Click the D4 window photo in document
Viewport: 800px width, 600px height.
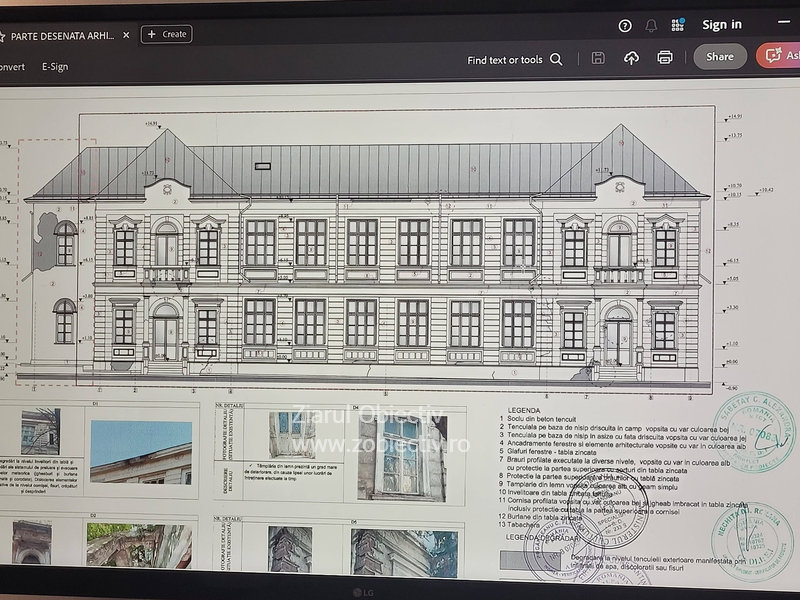(402, 456)
